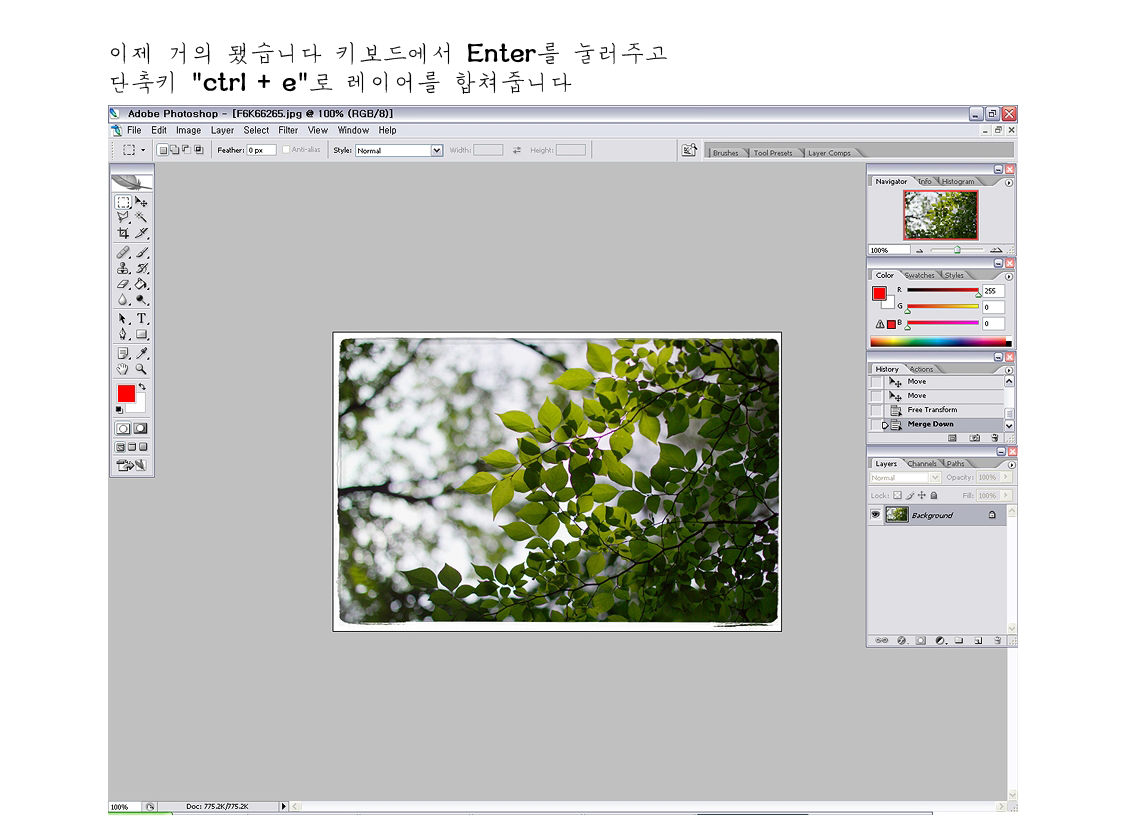Hide the Background layer eye icon
Viewport: 1136px width, 830px height.
(x=876, y=515)
